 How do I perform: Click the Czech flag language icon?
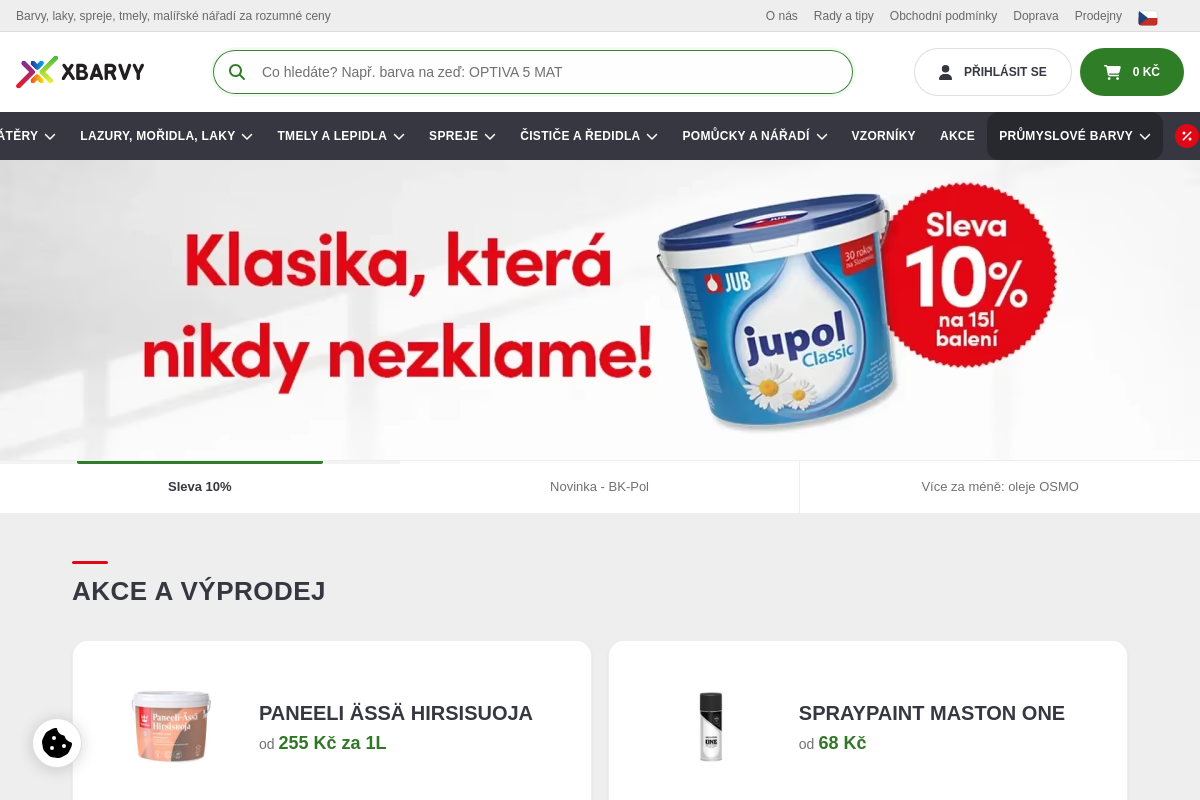[1148, 17]
